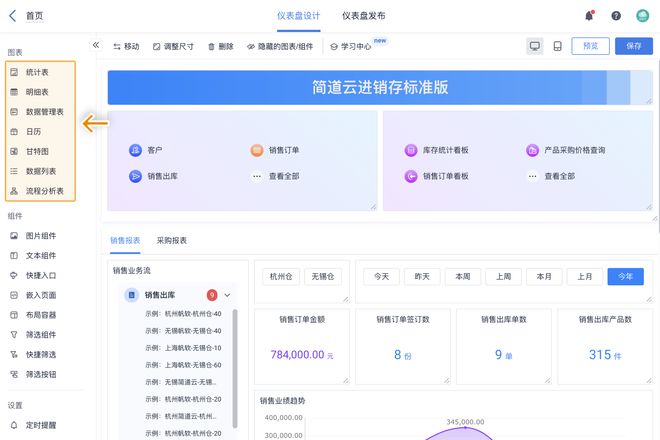Click the notification bell icon
The height and width of the screenshot is (440, 660).
click(x=590, y=16)
